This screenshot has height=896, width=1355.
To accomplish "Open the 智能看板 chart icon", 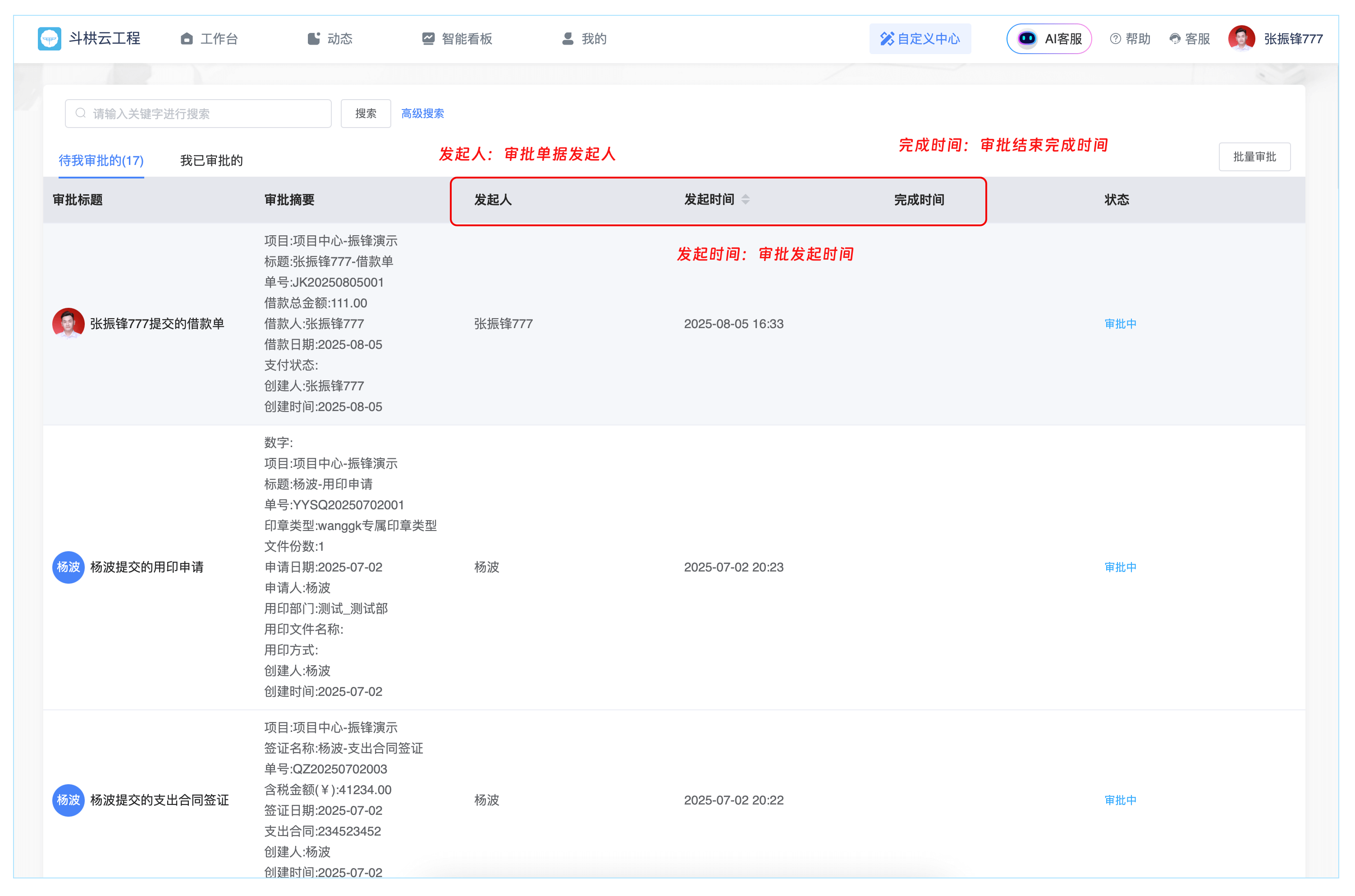I will (428, 38).
